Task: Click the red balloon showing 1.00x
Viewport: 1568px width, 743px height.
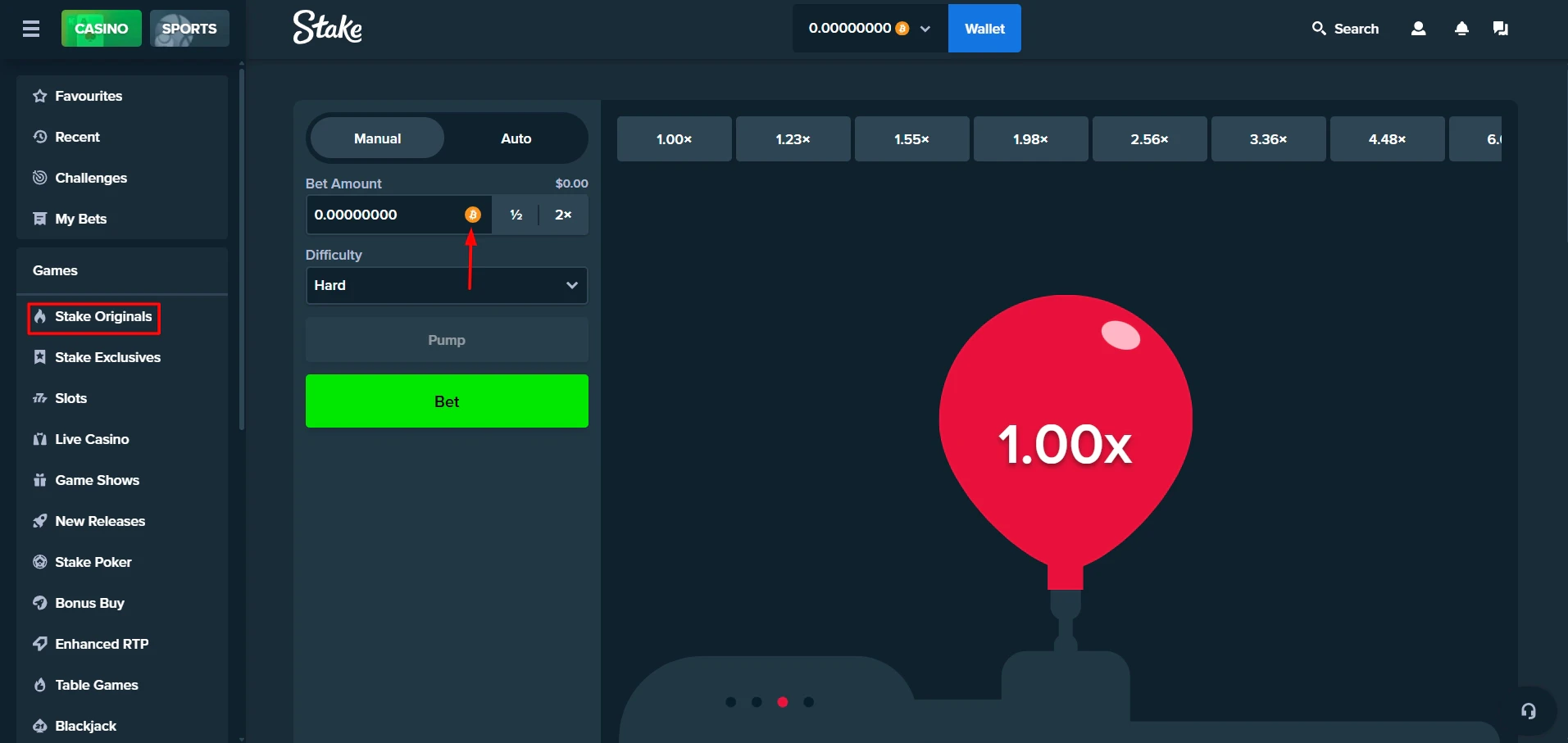Action: point(1065,442)
